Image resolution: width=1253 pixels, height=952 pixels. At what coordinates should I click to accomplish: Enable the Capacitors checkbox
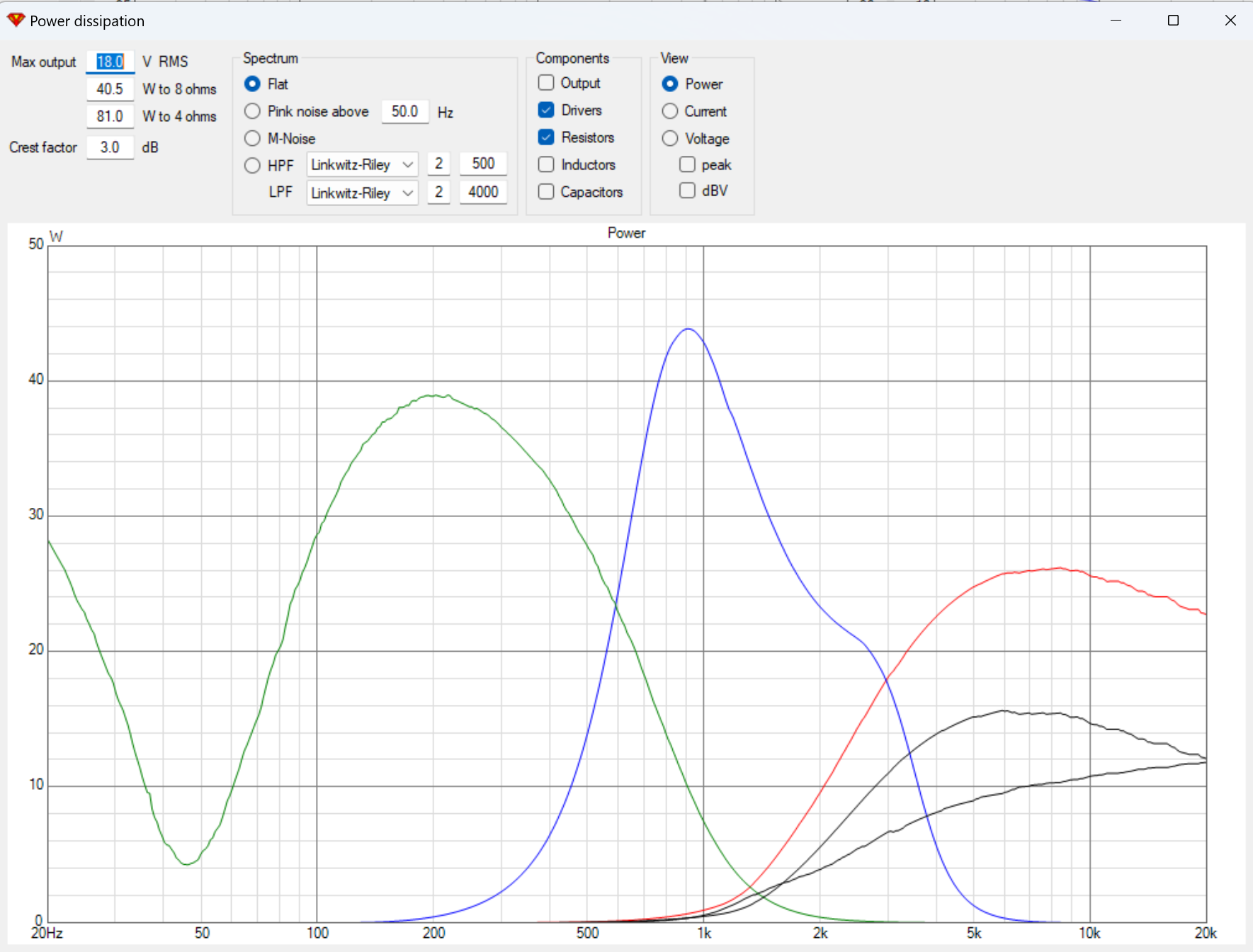(546, 191)
